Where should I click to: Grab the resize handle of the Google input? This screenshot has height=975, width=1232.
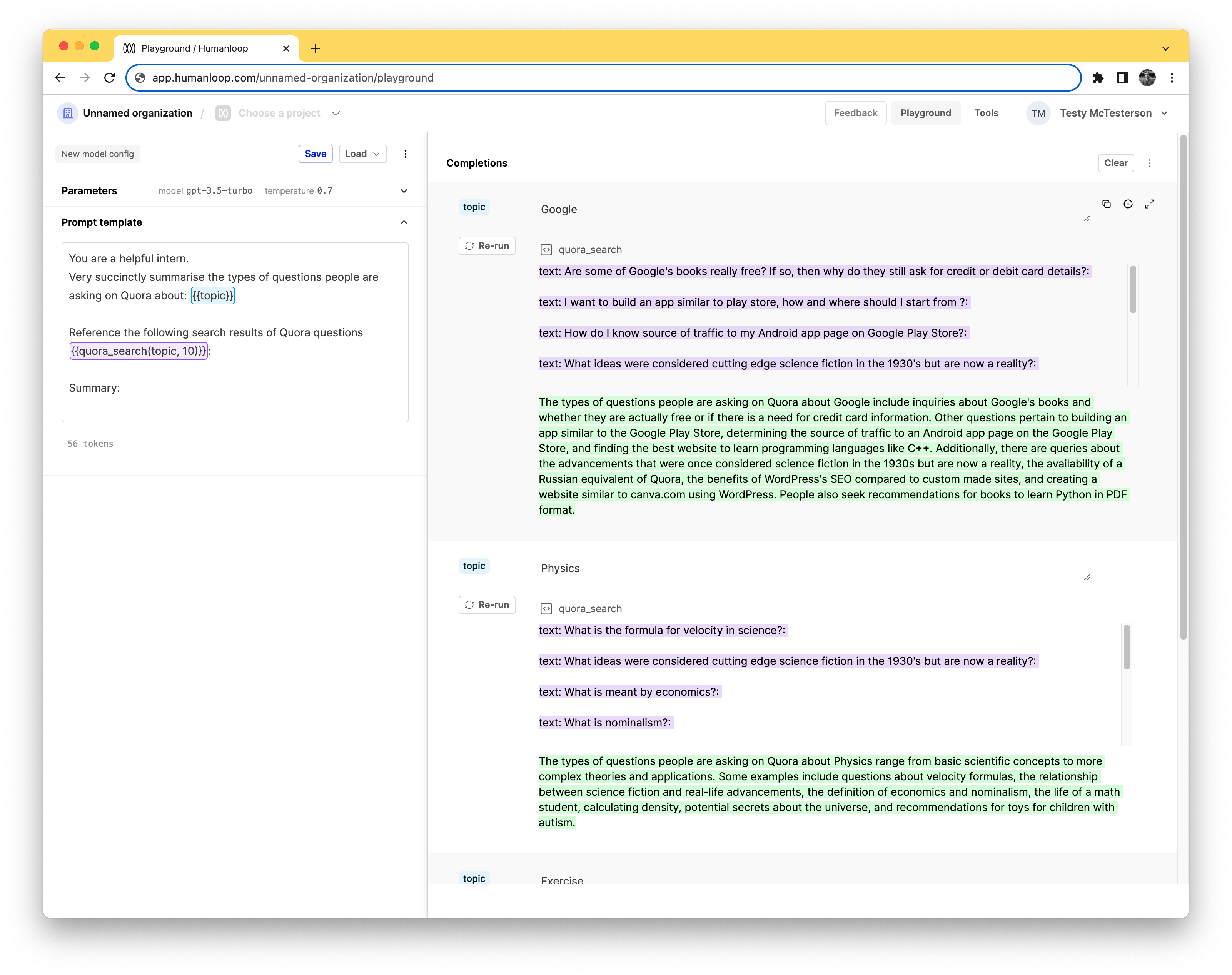pyautogui.click(x=1087, y=219)
